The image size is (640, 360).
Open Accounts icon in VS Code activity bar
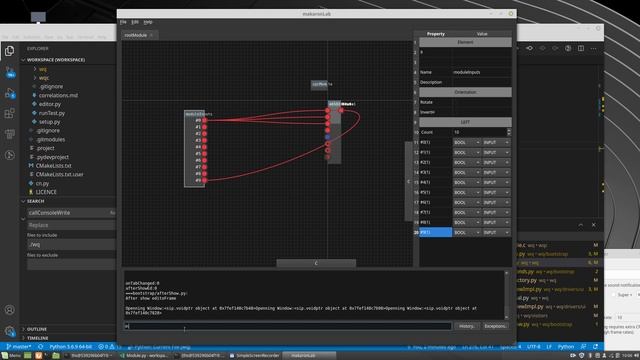point(9,310)
